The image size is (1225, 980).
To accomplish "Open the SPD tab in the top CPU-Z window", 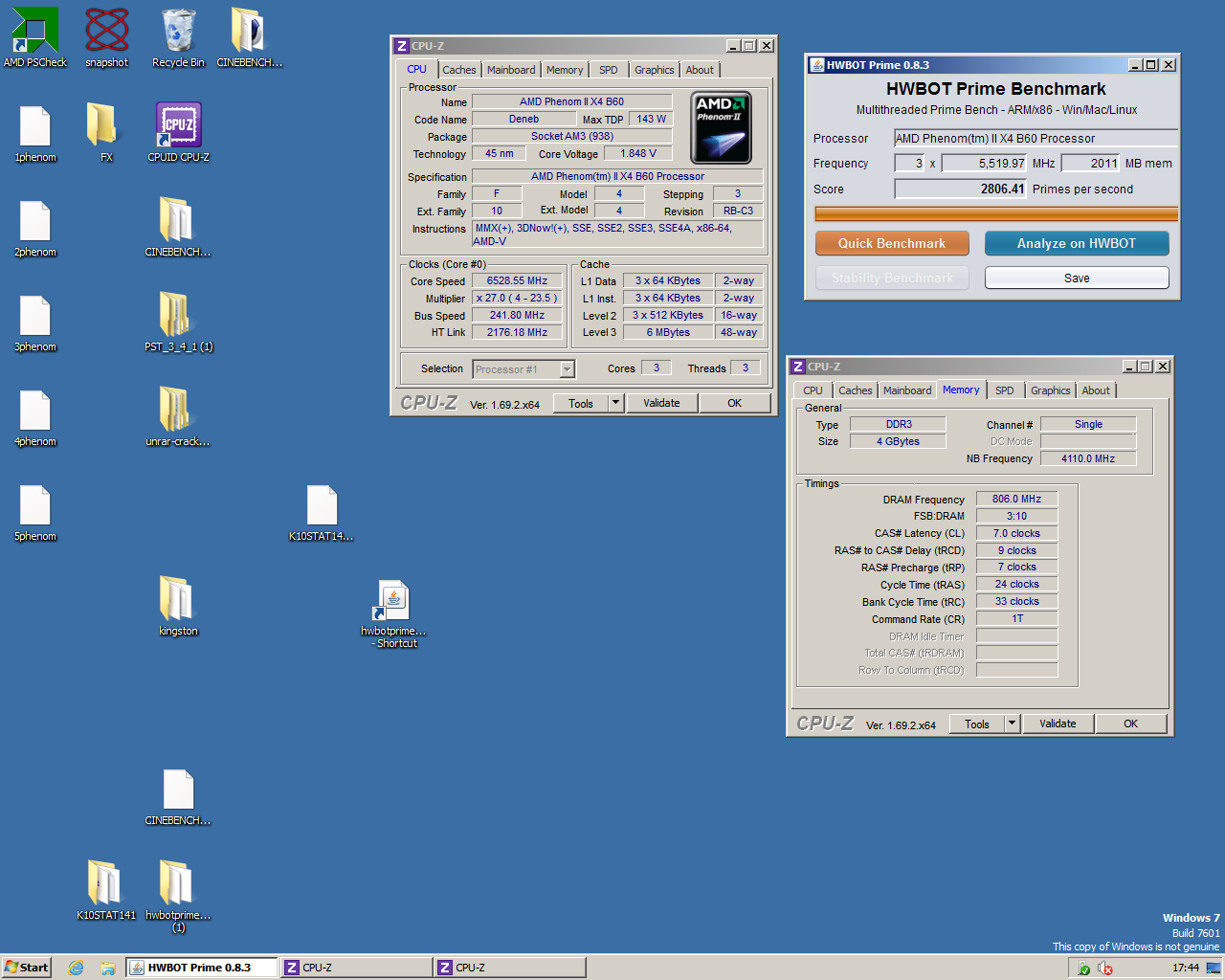I will [x=609, y=70].
